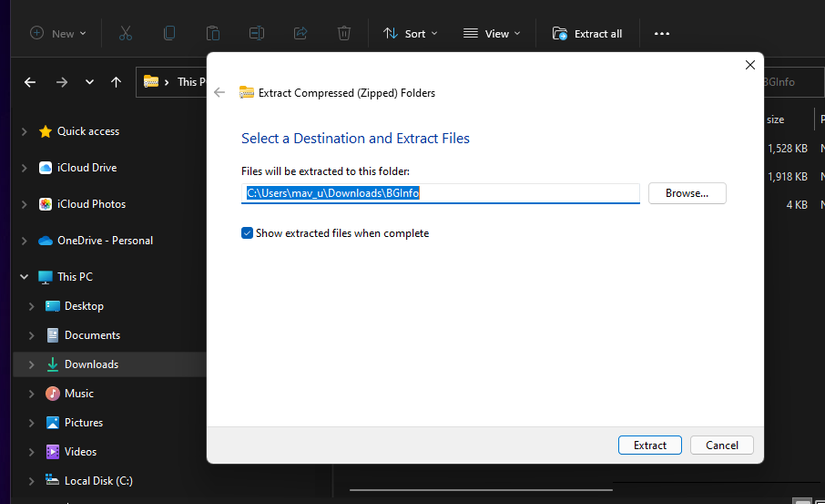Click the Delete trash icon
This screenshot has height=504, width=825.
click(x=344, y=34)
